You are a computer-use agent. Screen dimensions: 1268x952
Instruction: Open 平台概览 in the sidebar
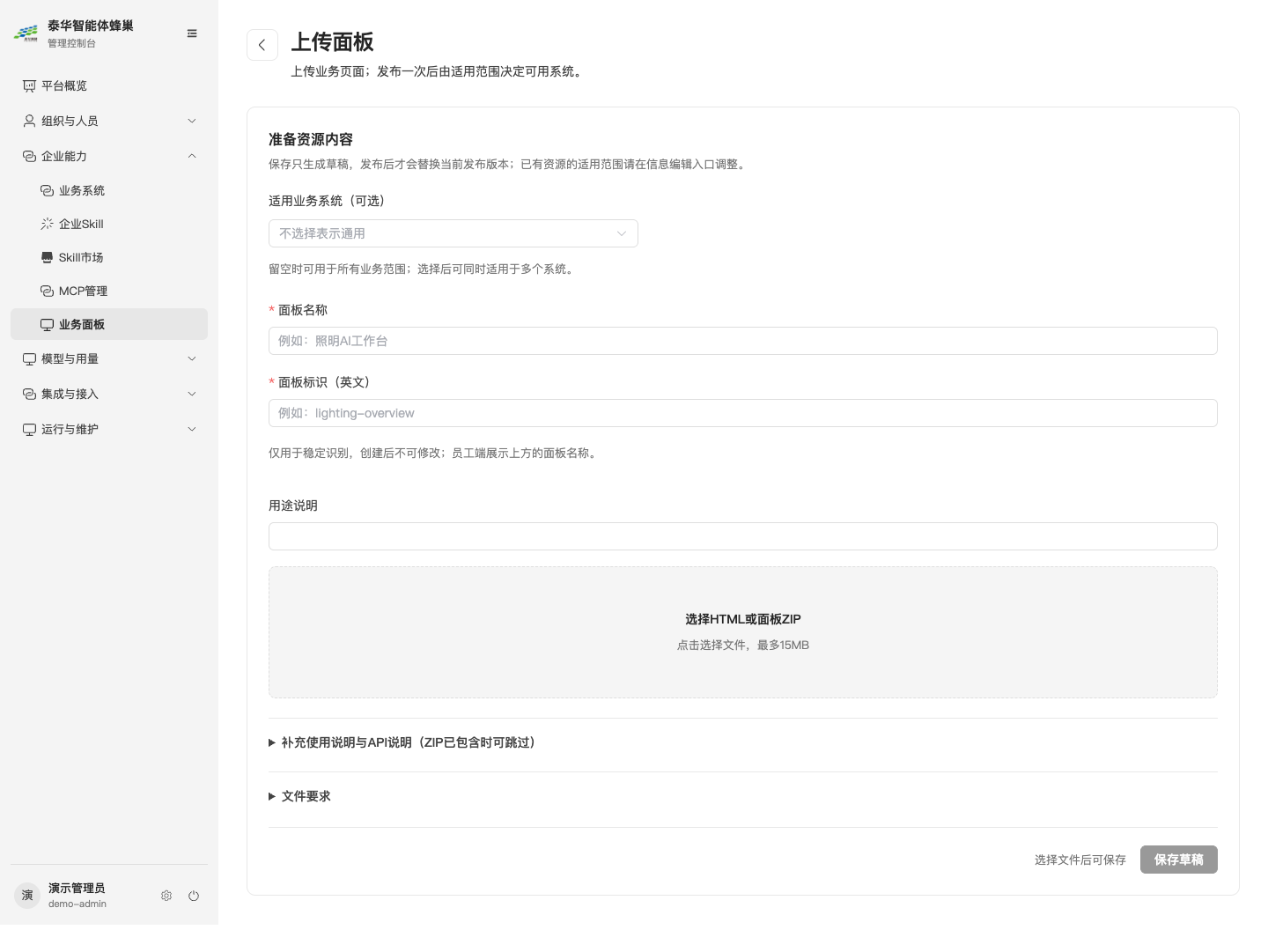pos(109,85)
